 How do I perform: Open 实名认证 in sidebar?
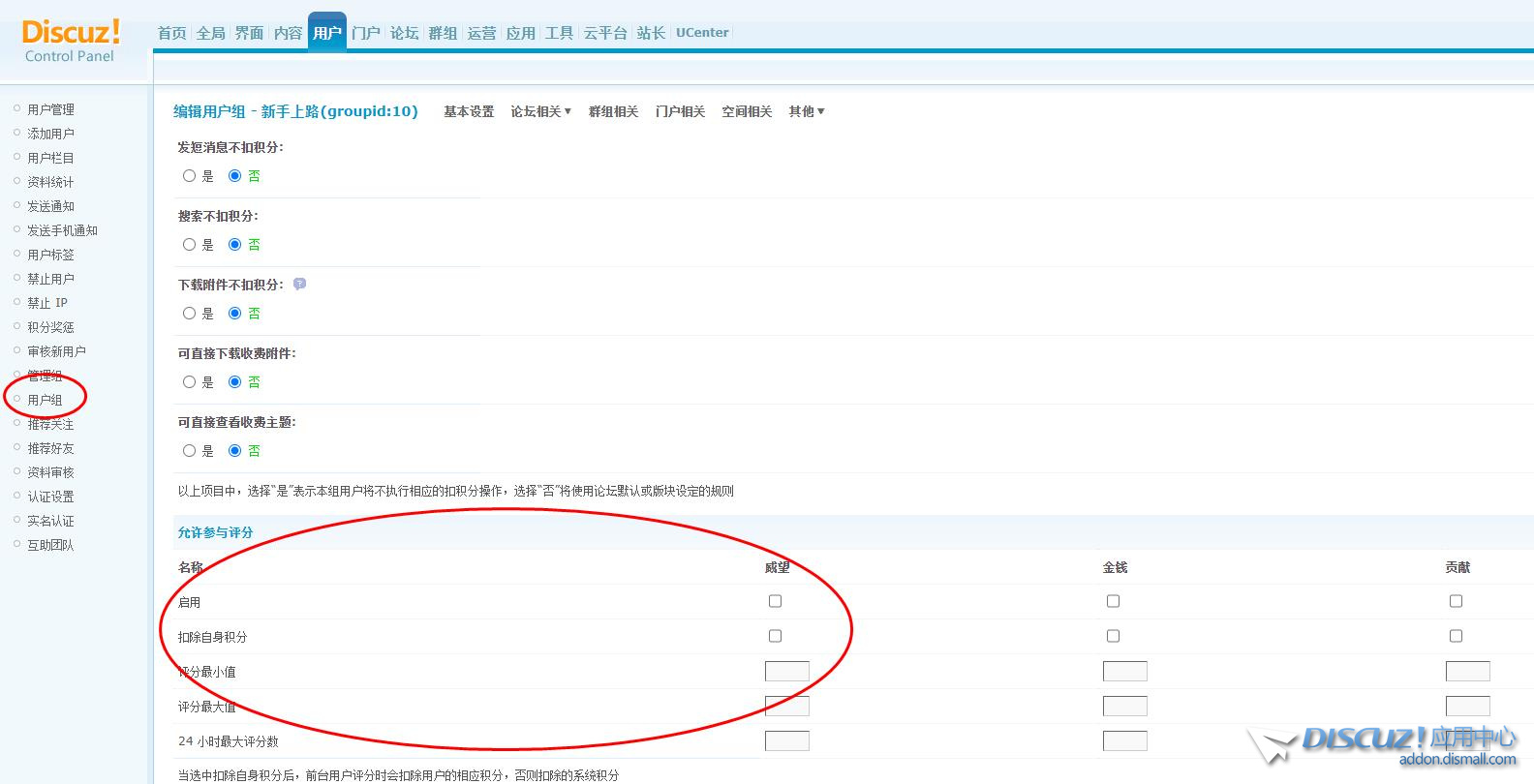[50, 521]
